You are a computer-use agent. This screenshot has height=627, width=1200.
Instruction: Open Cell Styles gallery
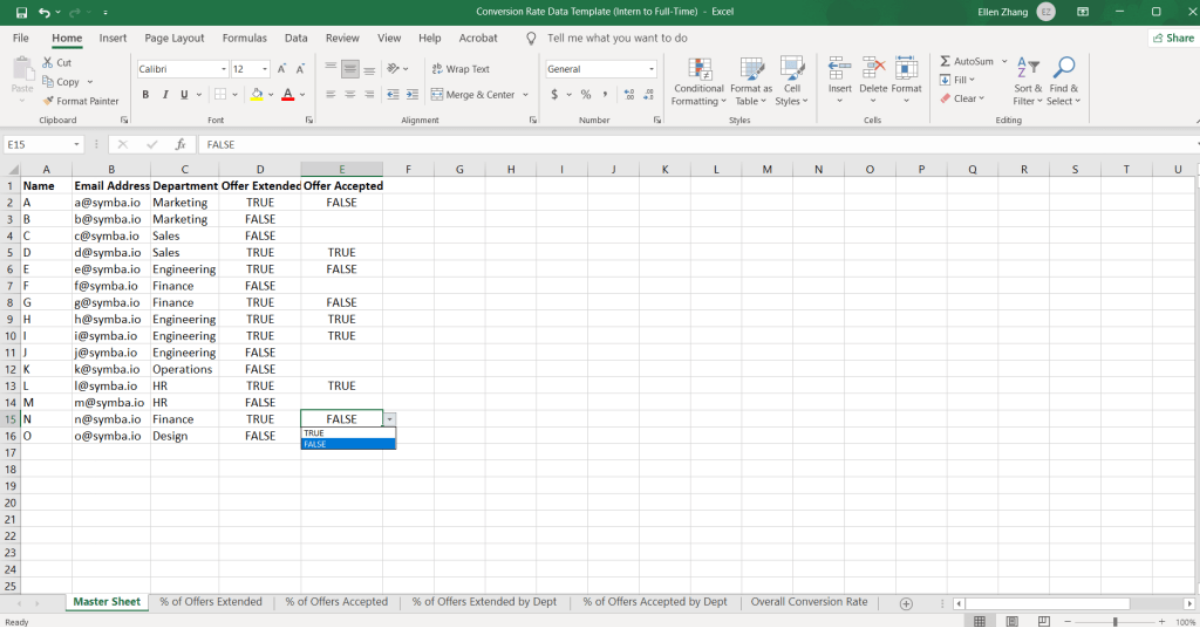(791, 81)
